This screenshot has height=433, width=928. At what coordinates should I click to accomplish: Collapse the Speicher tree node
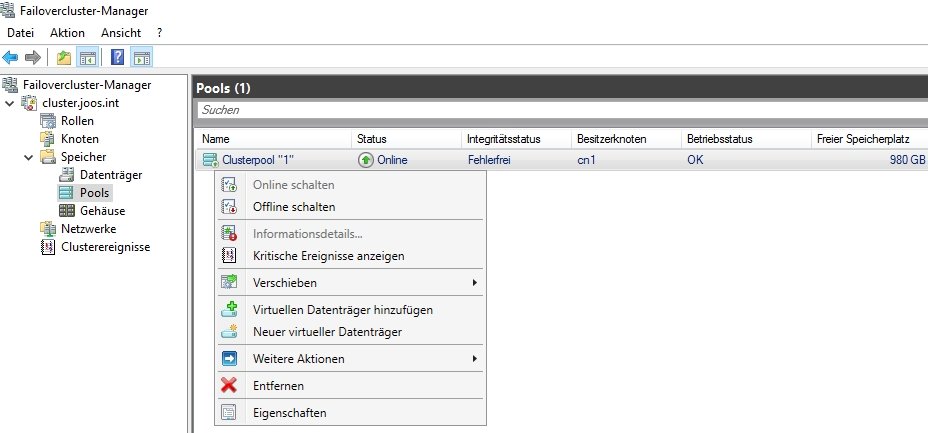29,157
